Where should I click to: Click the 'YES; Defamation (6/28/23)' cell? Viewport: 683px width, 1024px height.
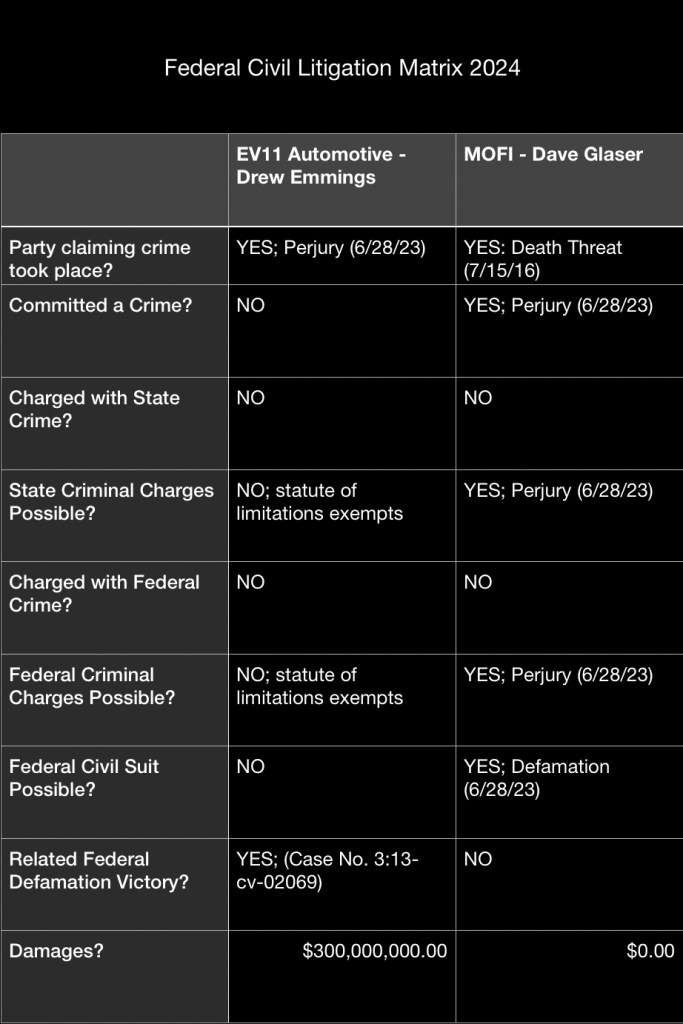(537, 778)
